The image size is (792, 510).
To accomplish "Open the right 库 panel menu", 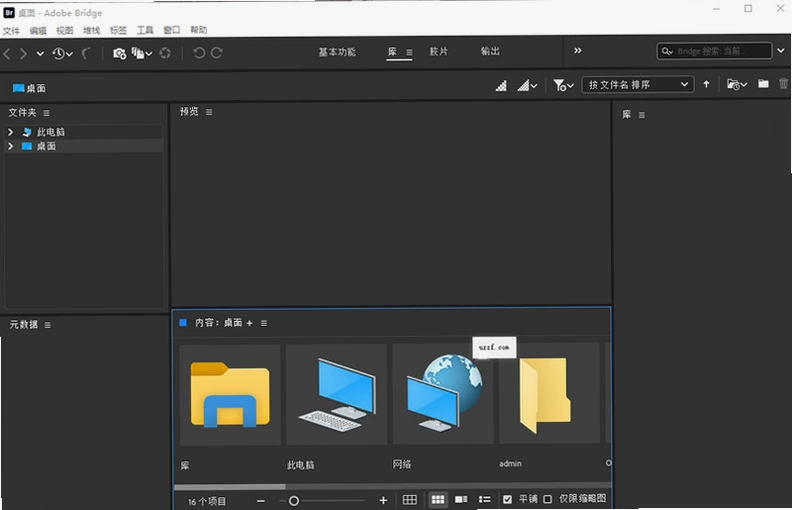I will [x=641, y=115].
